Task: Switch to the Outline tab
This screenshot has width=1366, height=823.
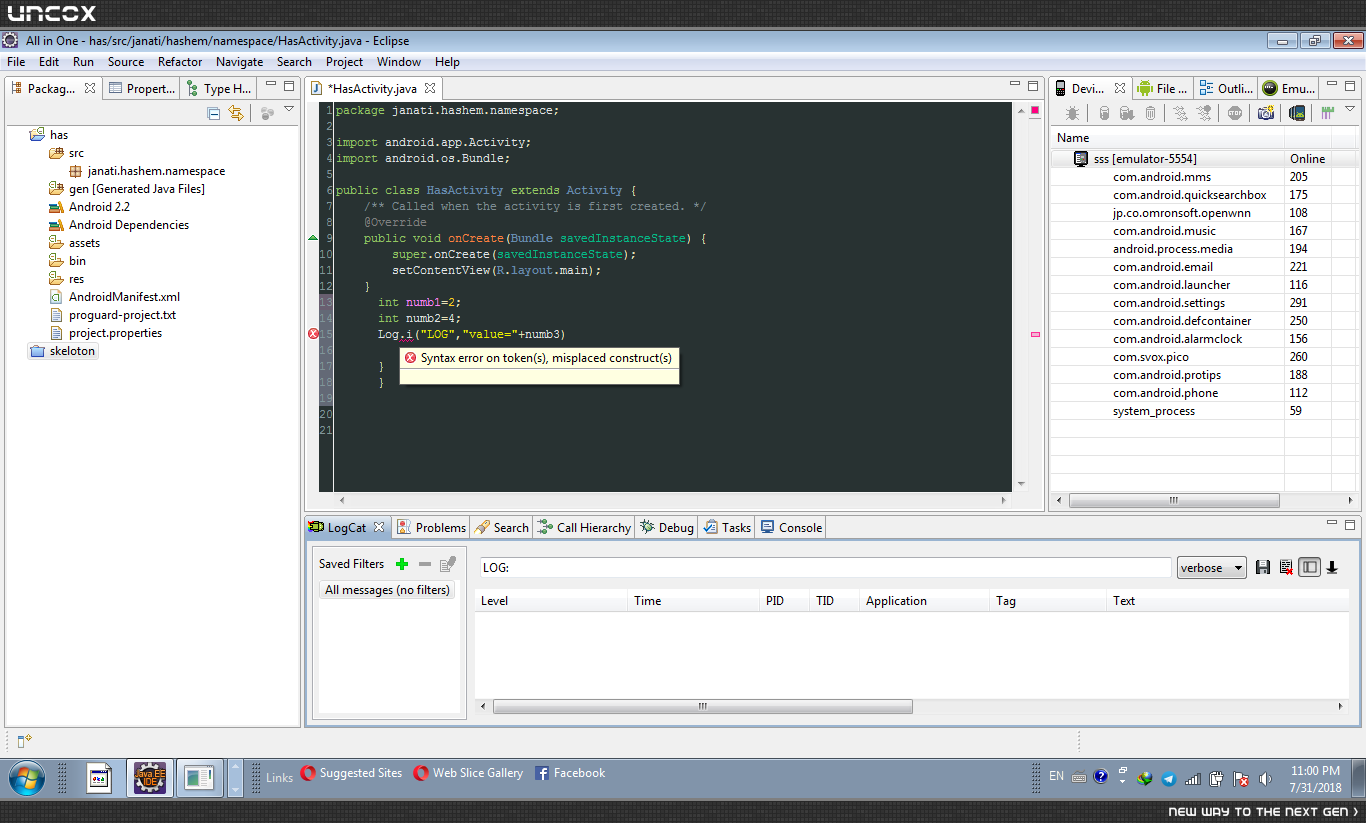Action: pyautogui.click(x=1226, y=89)
